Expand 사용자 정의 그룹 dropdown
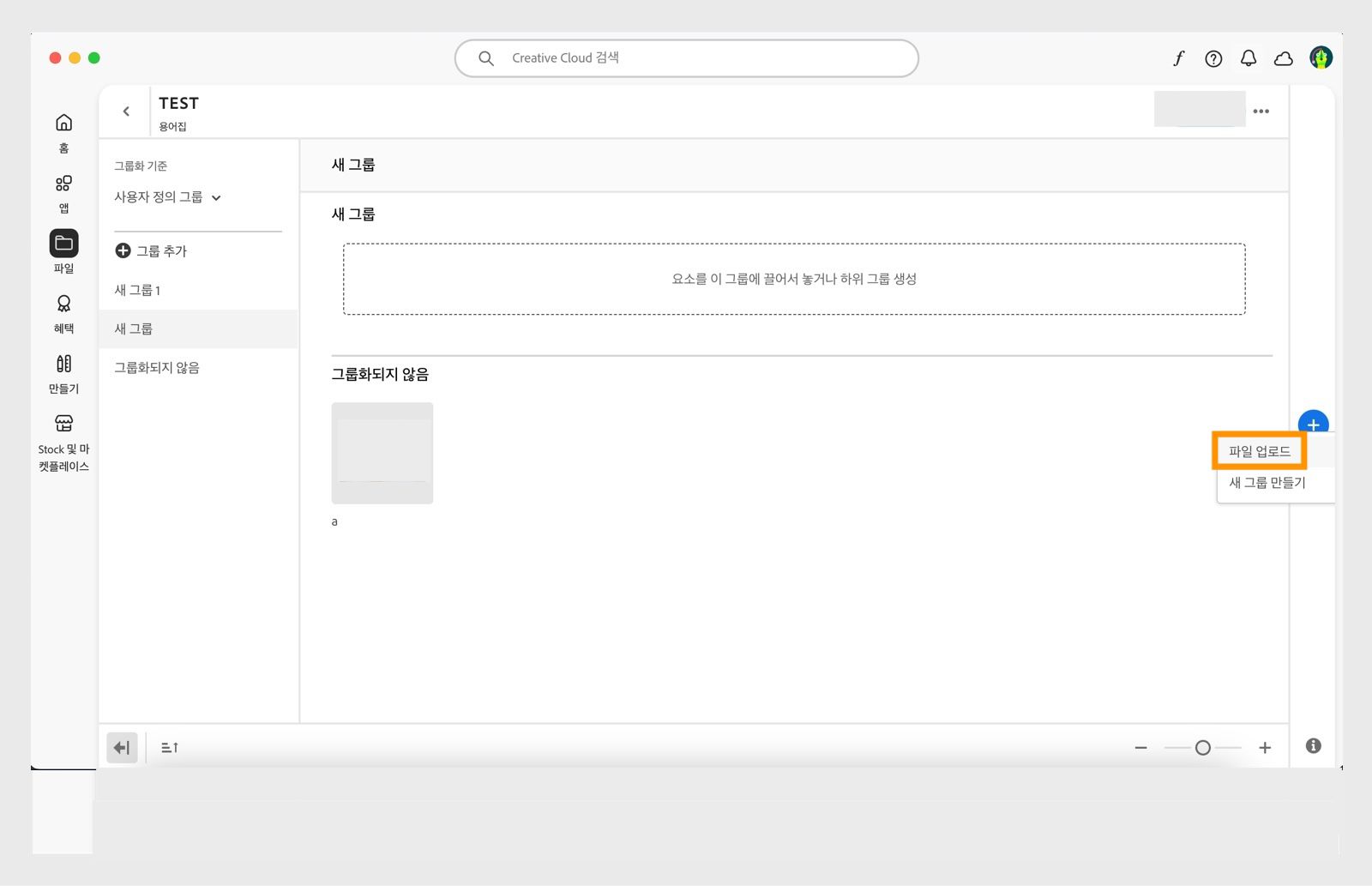The width and height of the screenshot is (1372, 886). coord(168,197)
